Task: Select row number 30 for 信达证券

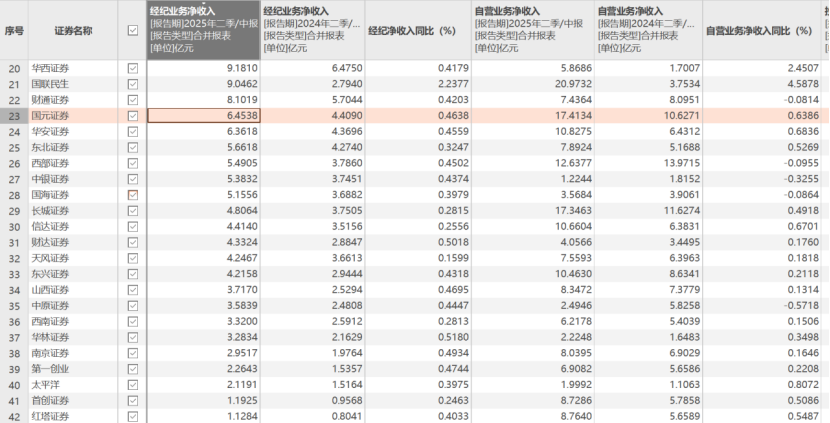Action: 14,227
